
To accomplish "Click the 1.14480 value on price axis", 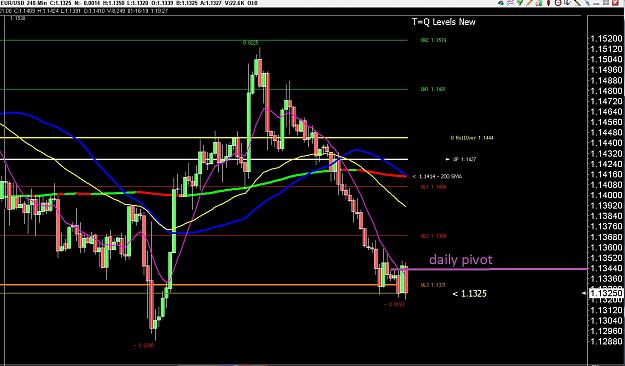I will pyautogui.click(x=606, y=132).
